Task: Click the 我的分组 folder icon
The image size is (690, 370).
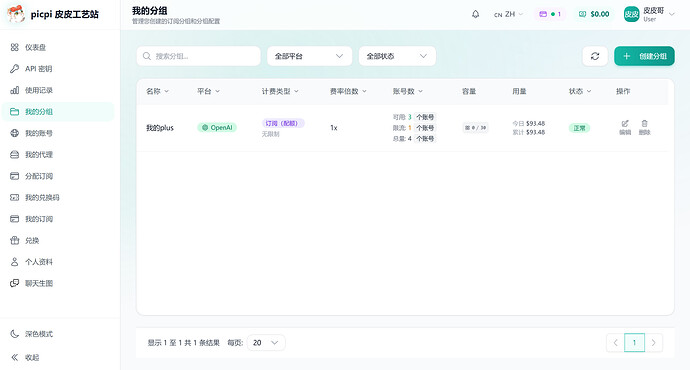Action: [x=15, y=112]
